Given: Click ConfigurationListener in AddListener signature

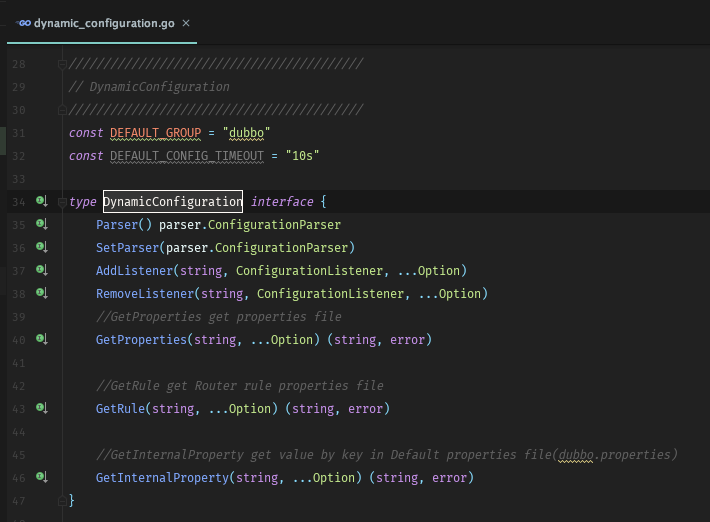Looking at the screenshot, I should [x=309, y=271].
